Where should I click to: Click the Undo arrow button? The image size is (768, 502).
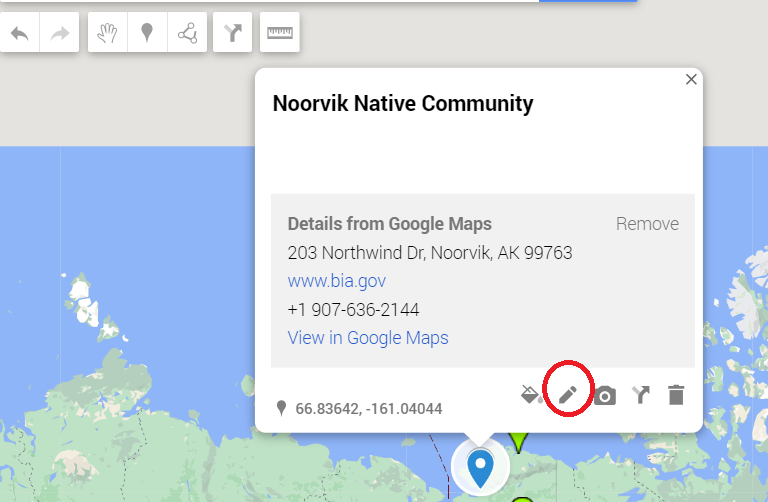pos(20,32)
